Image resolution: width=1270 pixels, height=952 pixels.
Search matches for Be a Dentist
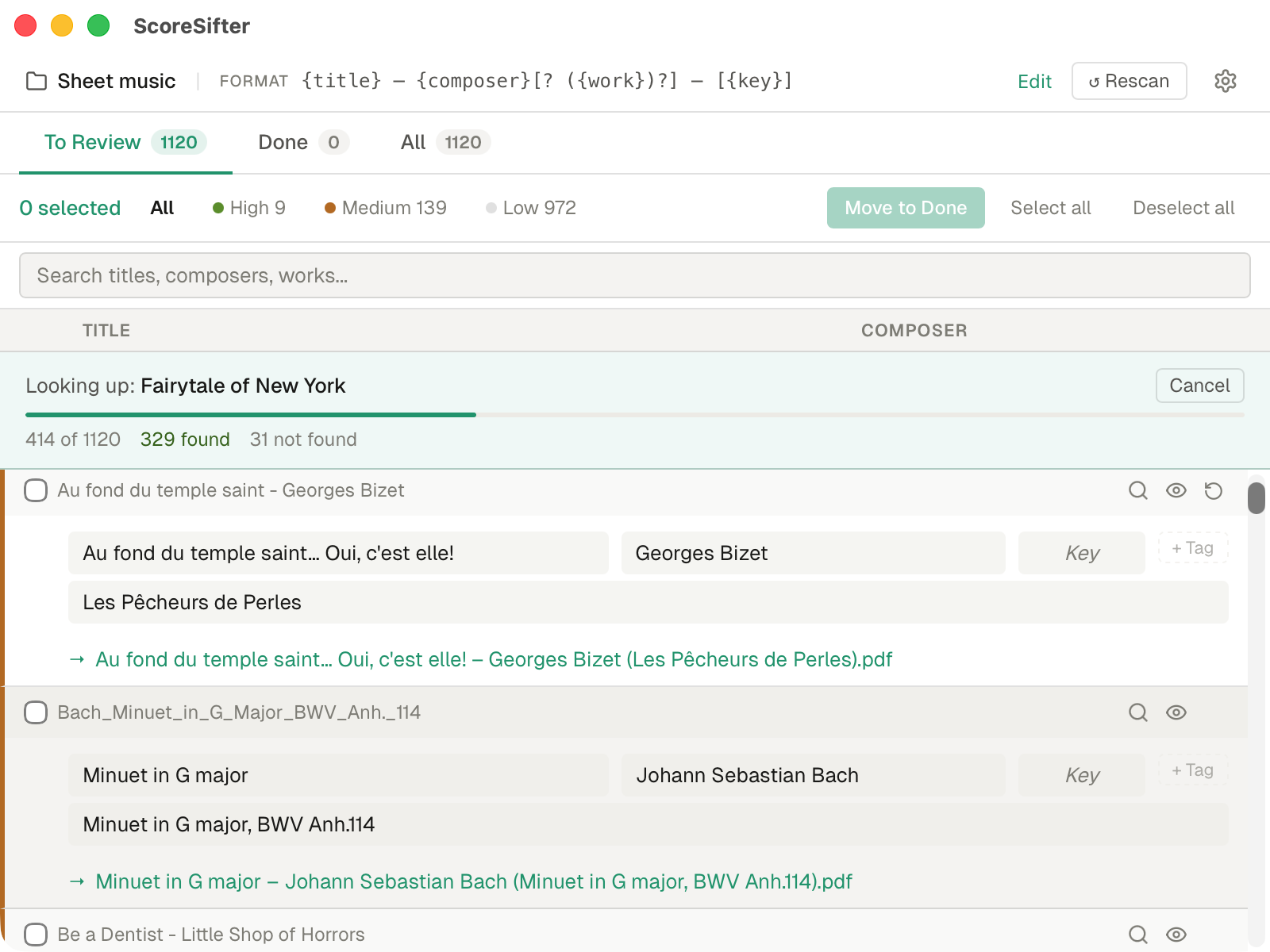pos(1137,935)
